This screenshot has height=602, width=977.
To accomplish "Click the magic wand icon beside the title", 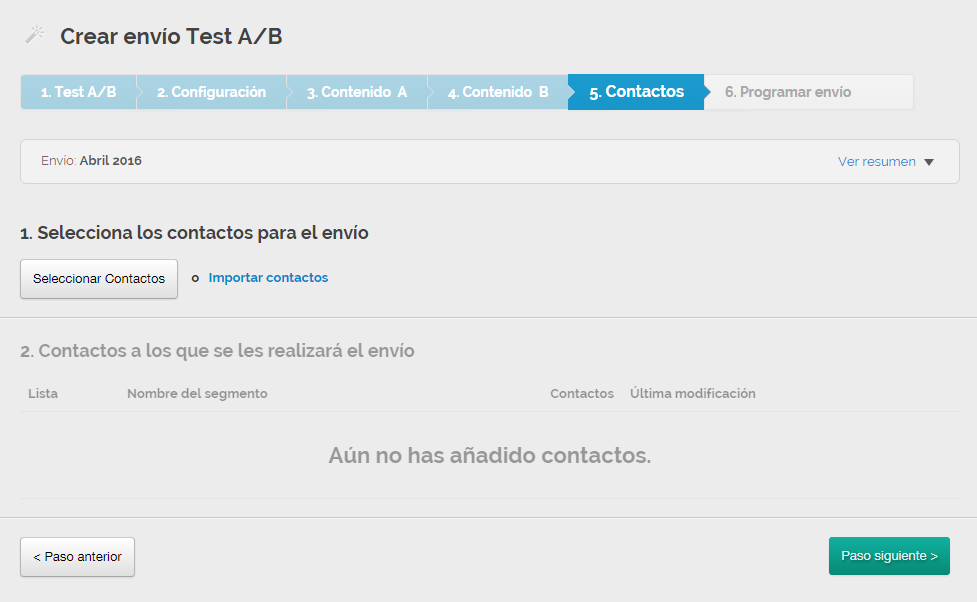I will click(x=35, y=36).
